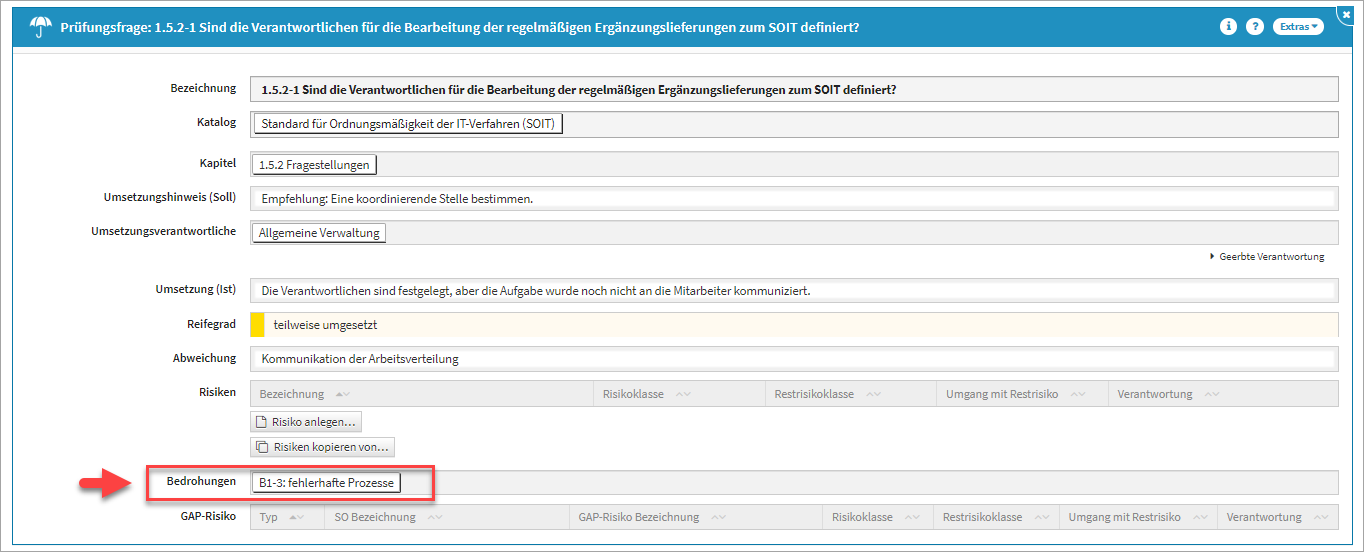Screen dimensions: 1364x552
Task: Open the SOIT catalog tag
Action: coord(409,124)
